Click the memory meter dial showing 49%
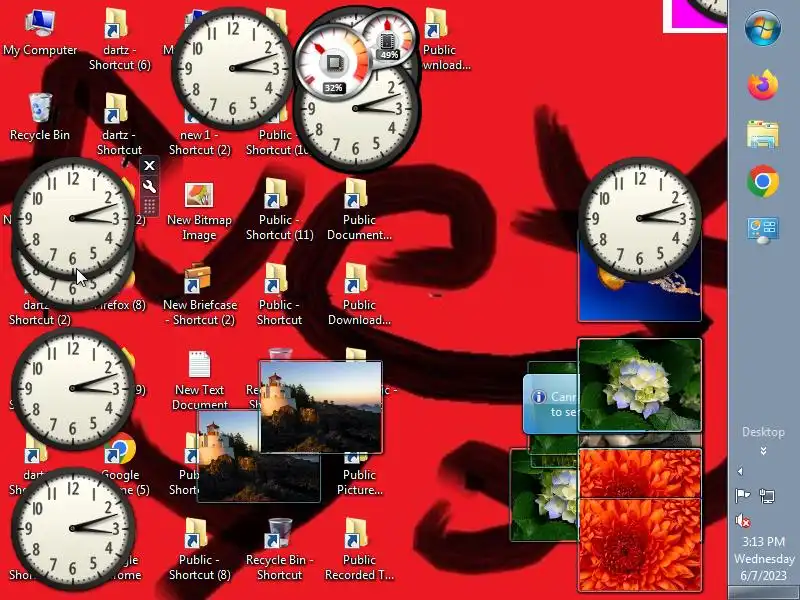This screenshot has height=600, width=800. [389, 38]
